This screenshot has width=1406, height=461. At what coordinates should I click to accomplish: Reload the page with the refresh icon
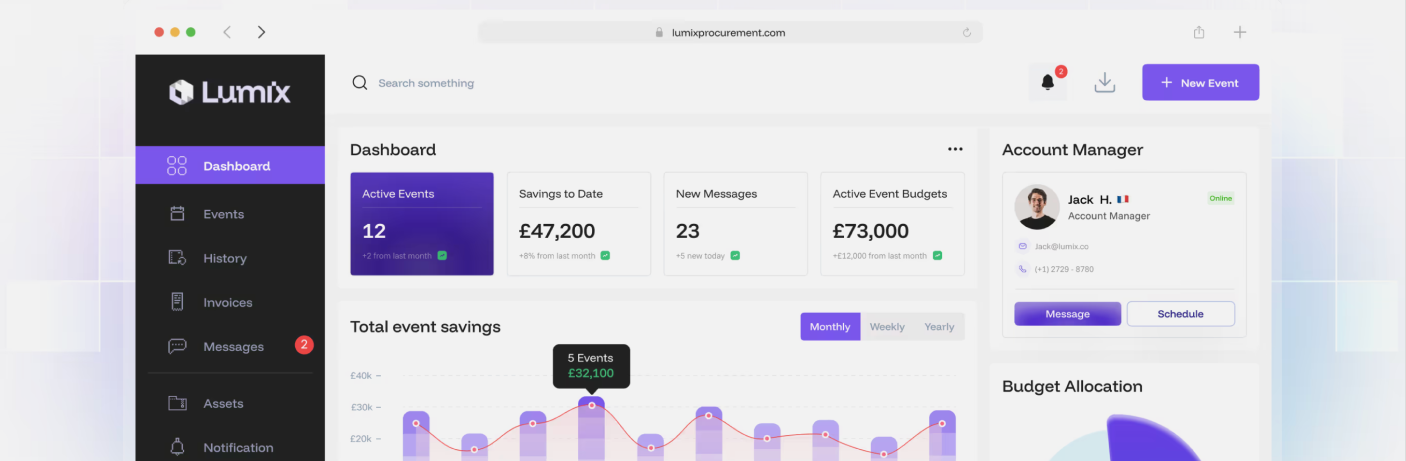(967, 32)
